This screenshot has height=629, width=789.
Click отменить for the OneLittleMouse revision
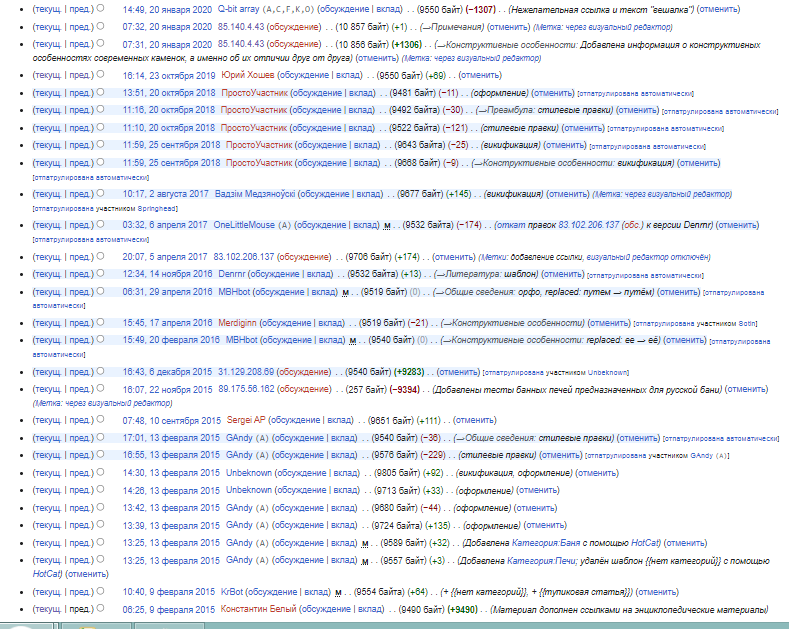740,225
